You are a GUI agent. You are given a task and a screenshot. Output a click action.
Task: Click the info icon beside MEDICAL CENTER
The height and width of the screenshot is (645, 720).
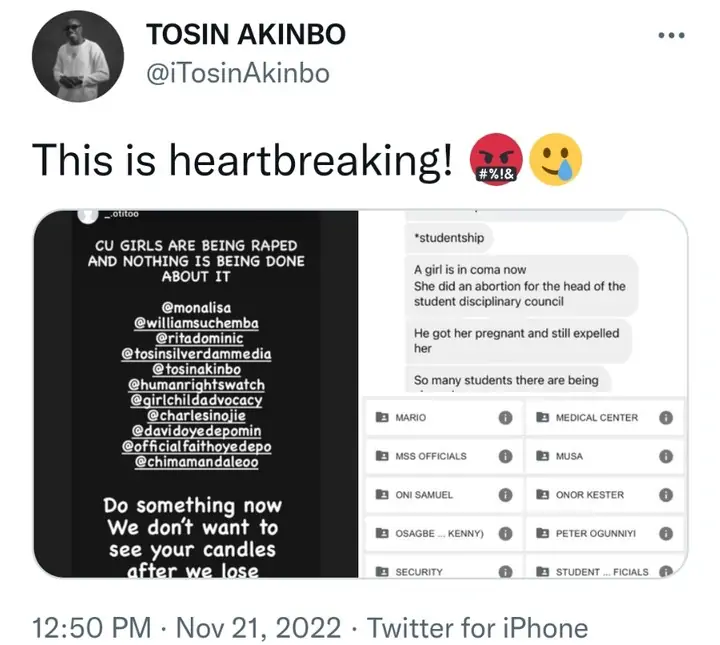[x=666, y=417]
